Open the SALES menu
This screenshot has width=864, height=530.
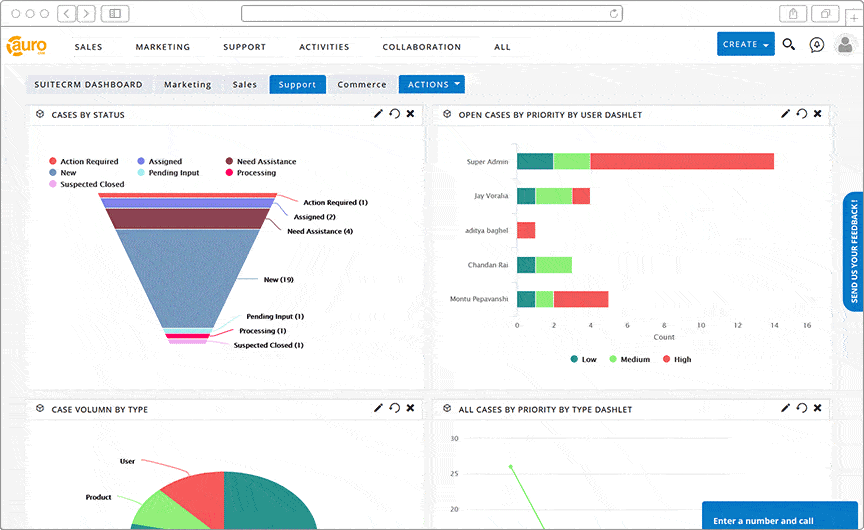[x=89, y=47]
